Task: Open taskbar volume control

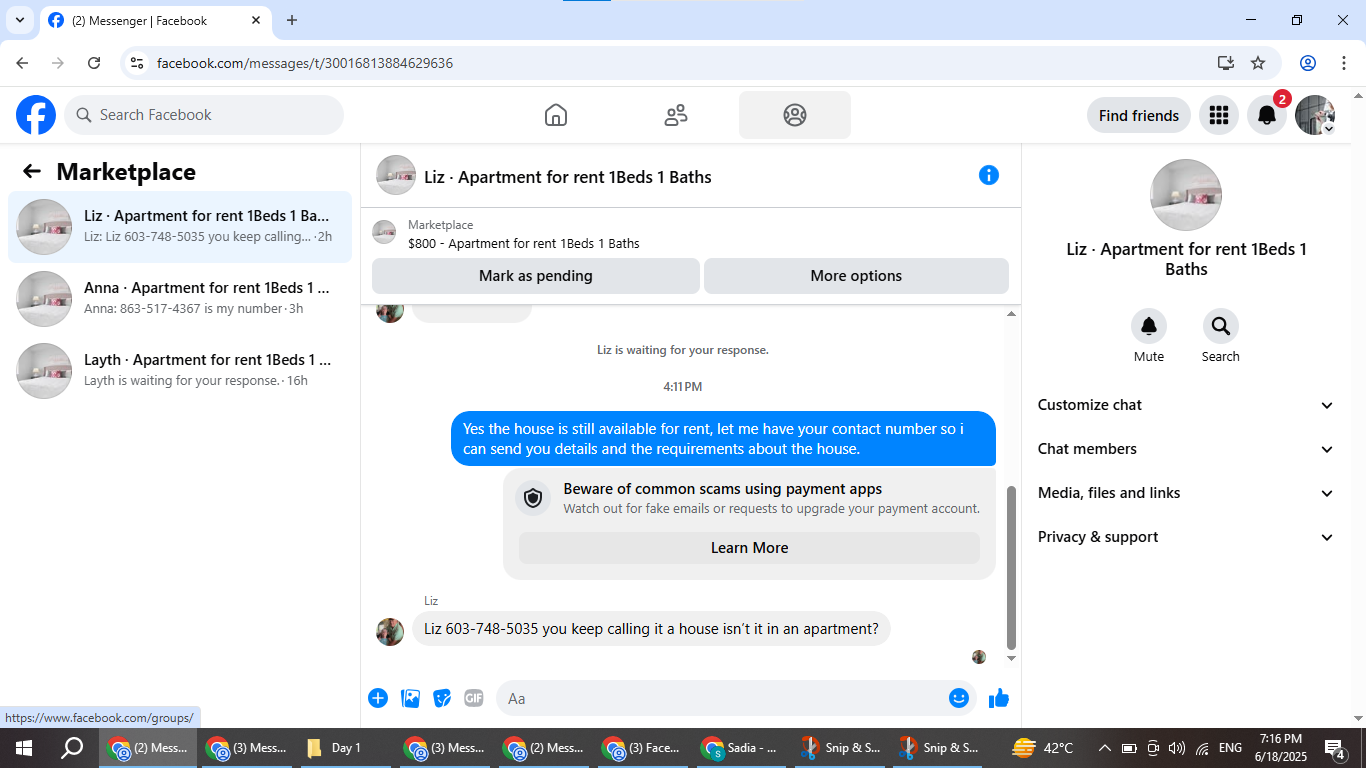Action: pos(1177,748)
